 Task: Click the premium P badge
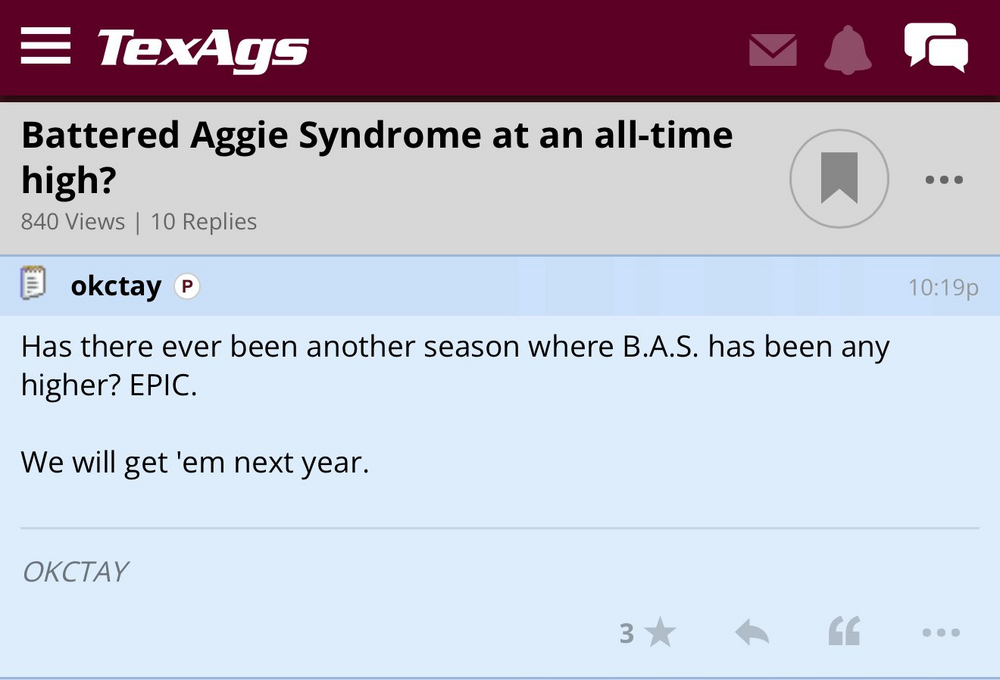click(187, 287)
